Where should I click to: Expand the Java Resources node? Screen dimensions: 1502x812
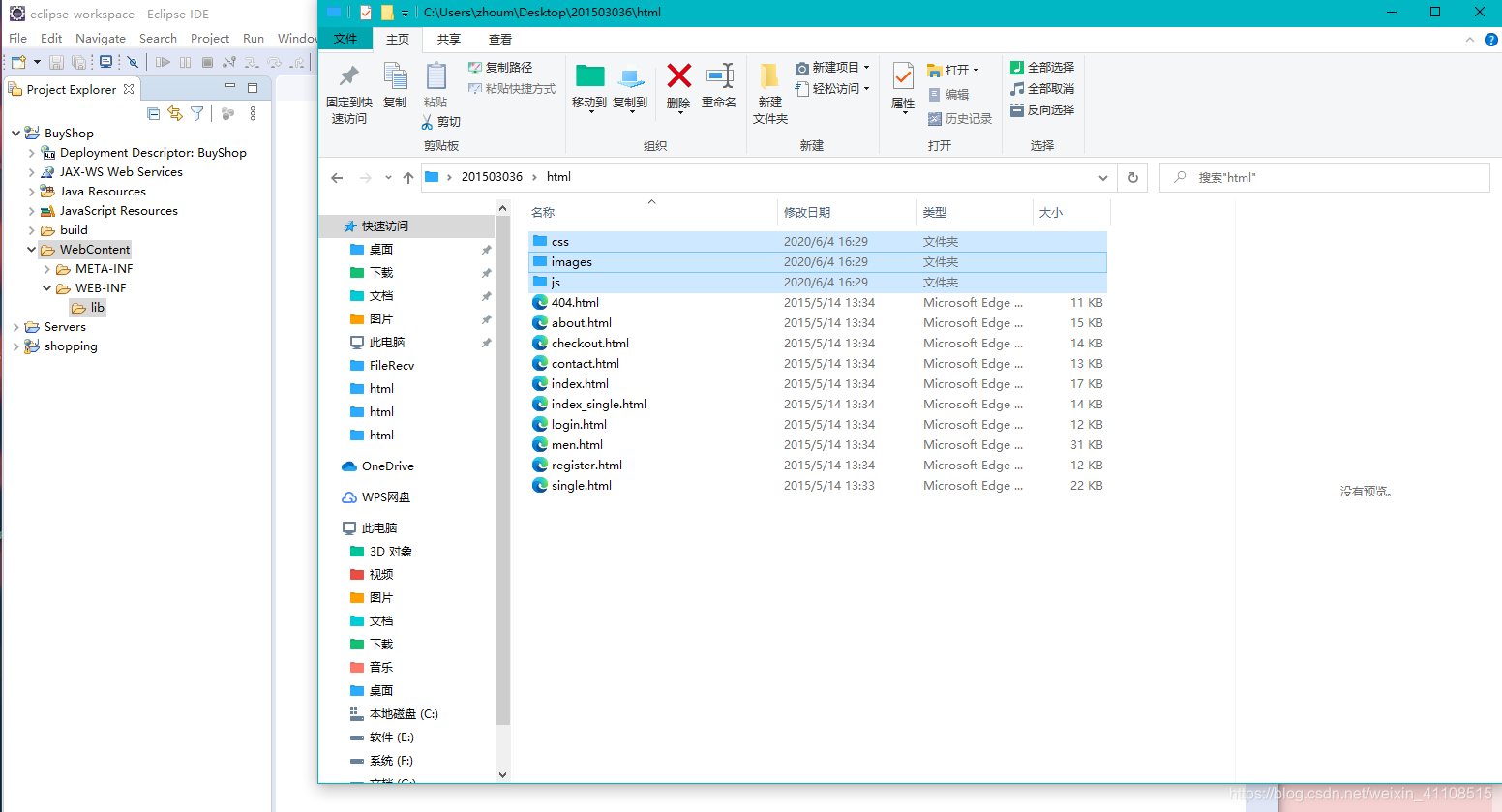click(31, 192)
